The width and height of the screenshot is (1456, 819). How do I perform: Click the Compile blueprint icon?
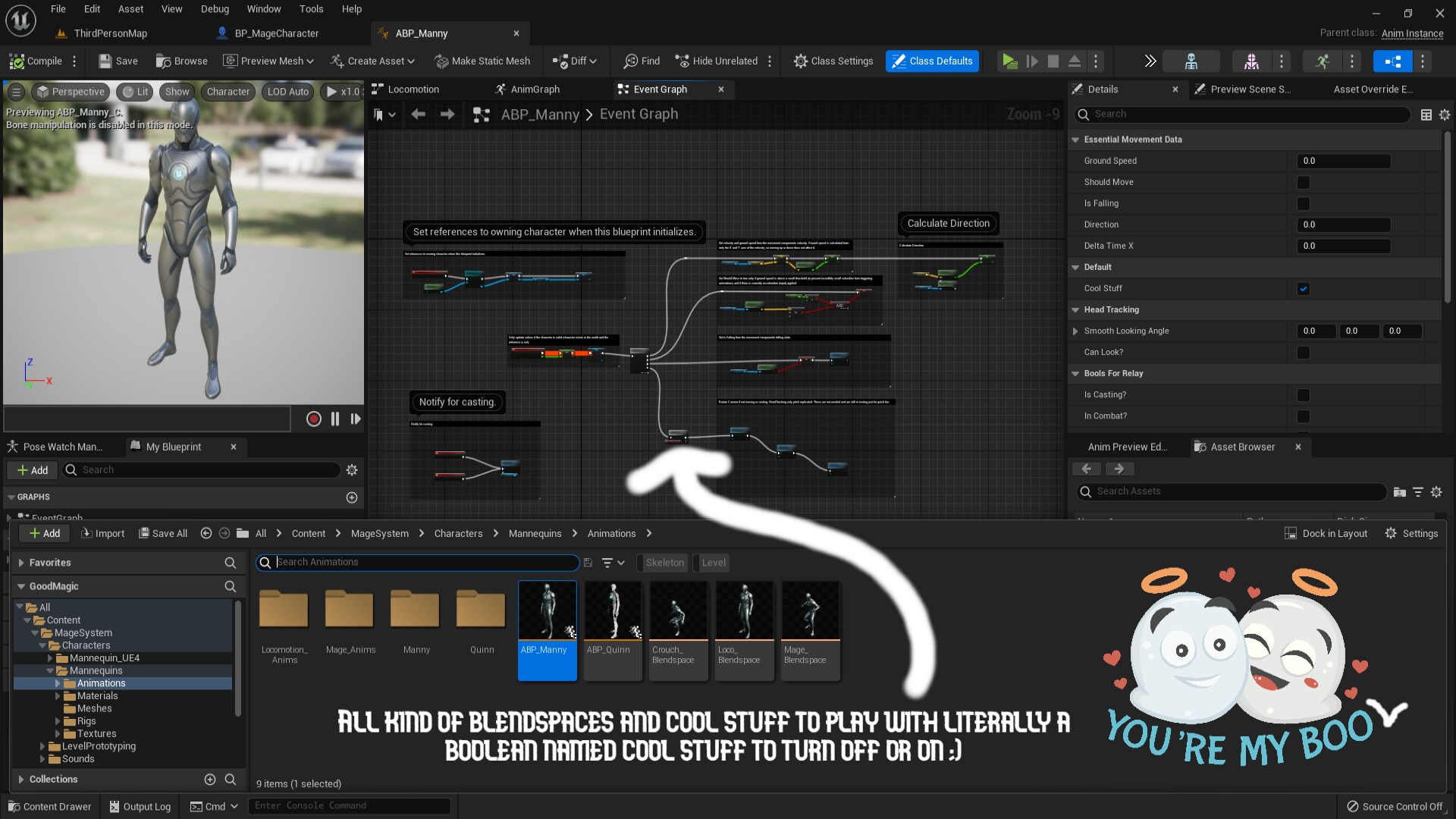point(17,61)
